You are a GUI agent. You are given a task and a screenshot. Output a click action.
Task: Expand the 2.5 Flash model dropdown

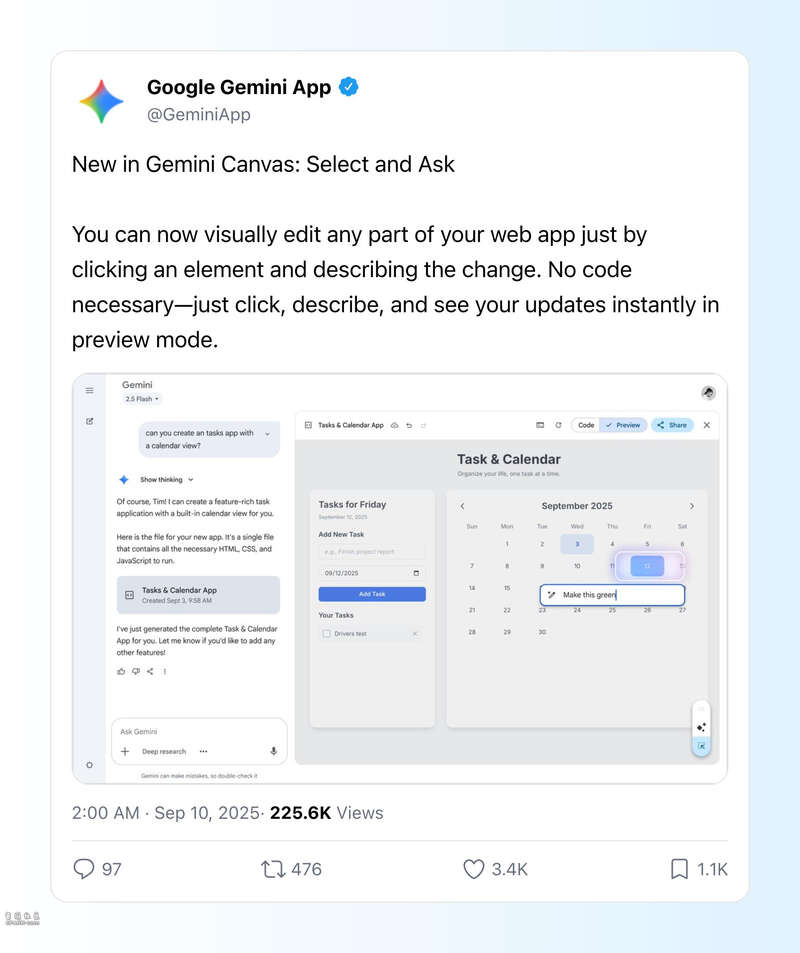coord(142,399)
